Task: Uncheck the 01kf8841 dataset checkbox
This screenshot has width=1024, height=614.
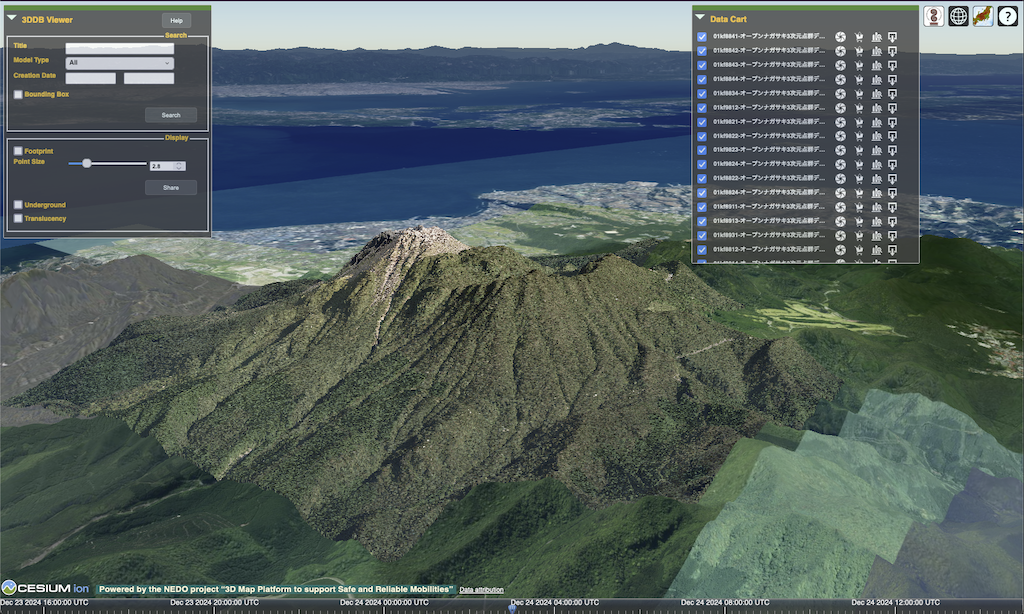Action: point(702,37)
